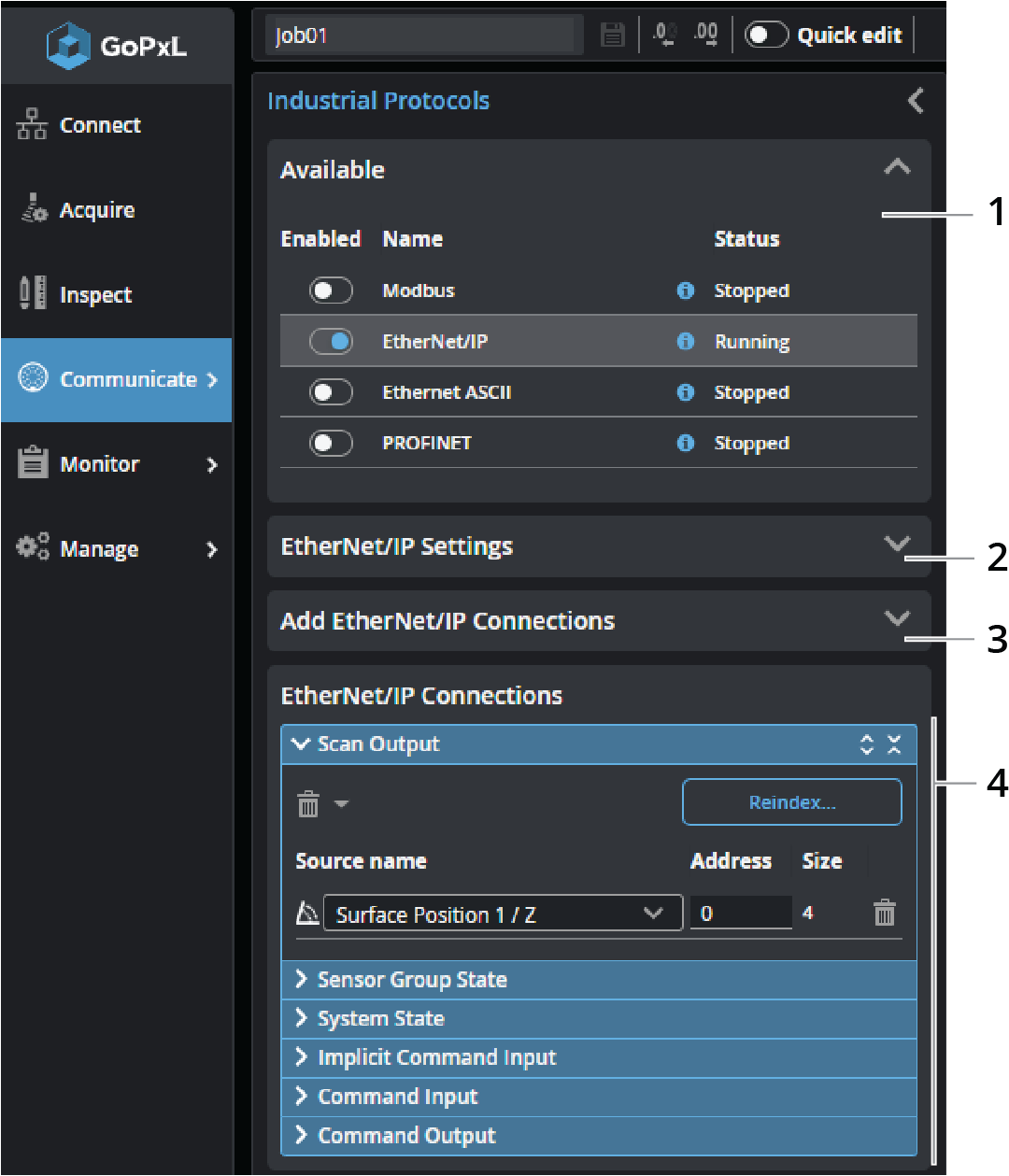The image size is (1009, 1176).
Task: Enable the Modbus protocol toggle
Action: click(x=331, y=290)
